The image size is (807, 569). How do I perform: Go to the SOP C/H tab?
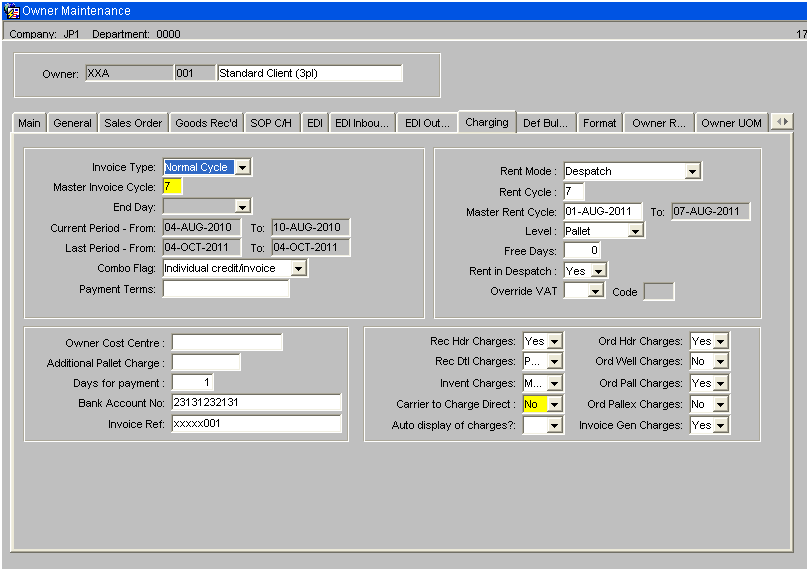click(271, 123)
